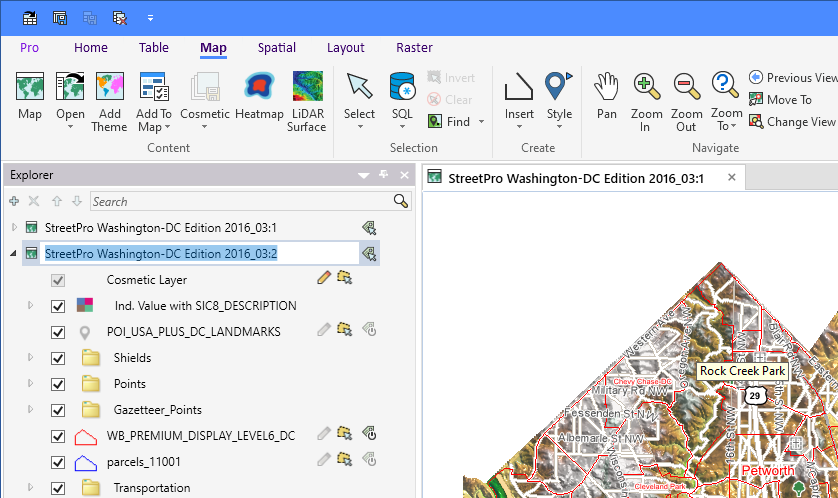Screen dimensions: 838x498
Task: Click map options icon for StreetPro 2016_03:2 row
Action: pos(369,253)
